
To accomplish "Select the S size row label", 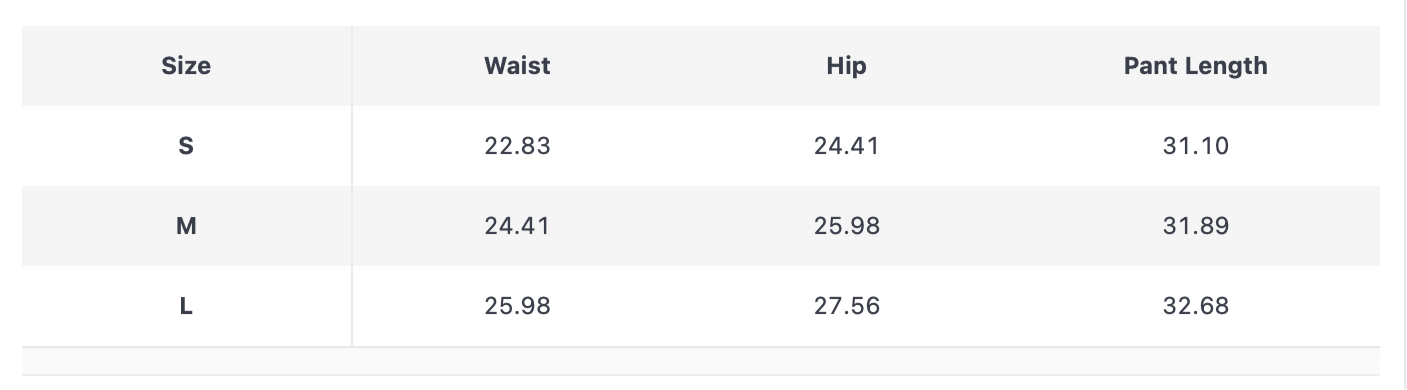I will (x=186, y=146).
